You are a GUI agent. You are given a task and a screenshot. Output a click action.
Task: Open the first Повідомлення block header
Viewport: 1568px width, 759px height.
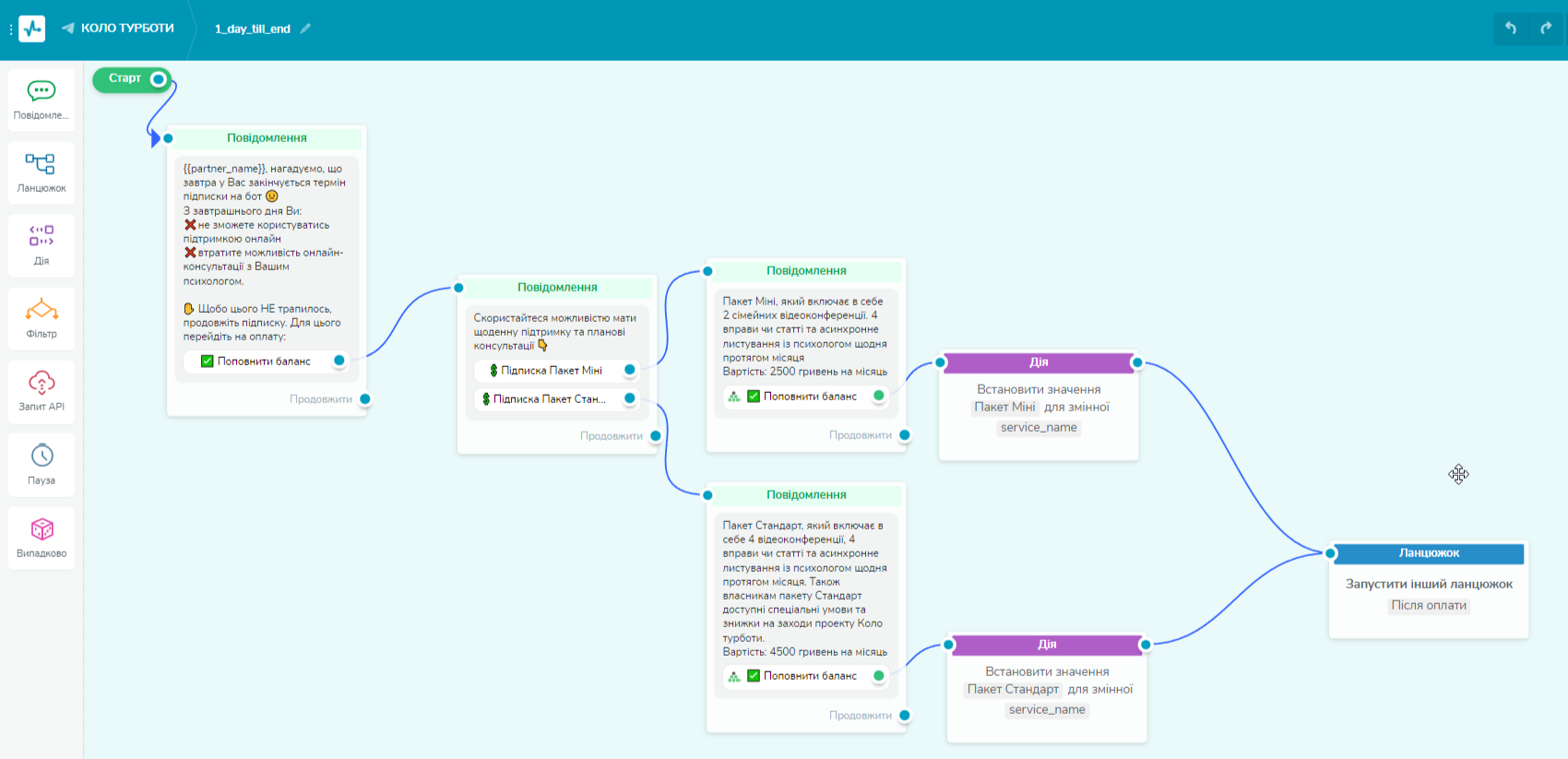[x=267, y=138]
